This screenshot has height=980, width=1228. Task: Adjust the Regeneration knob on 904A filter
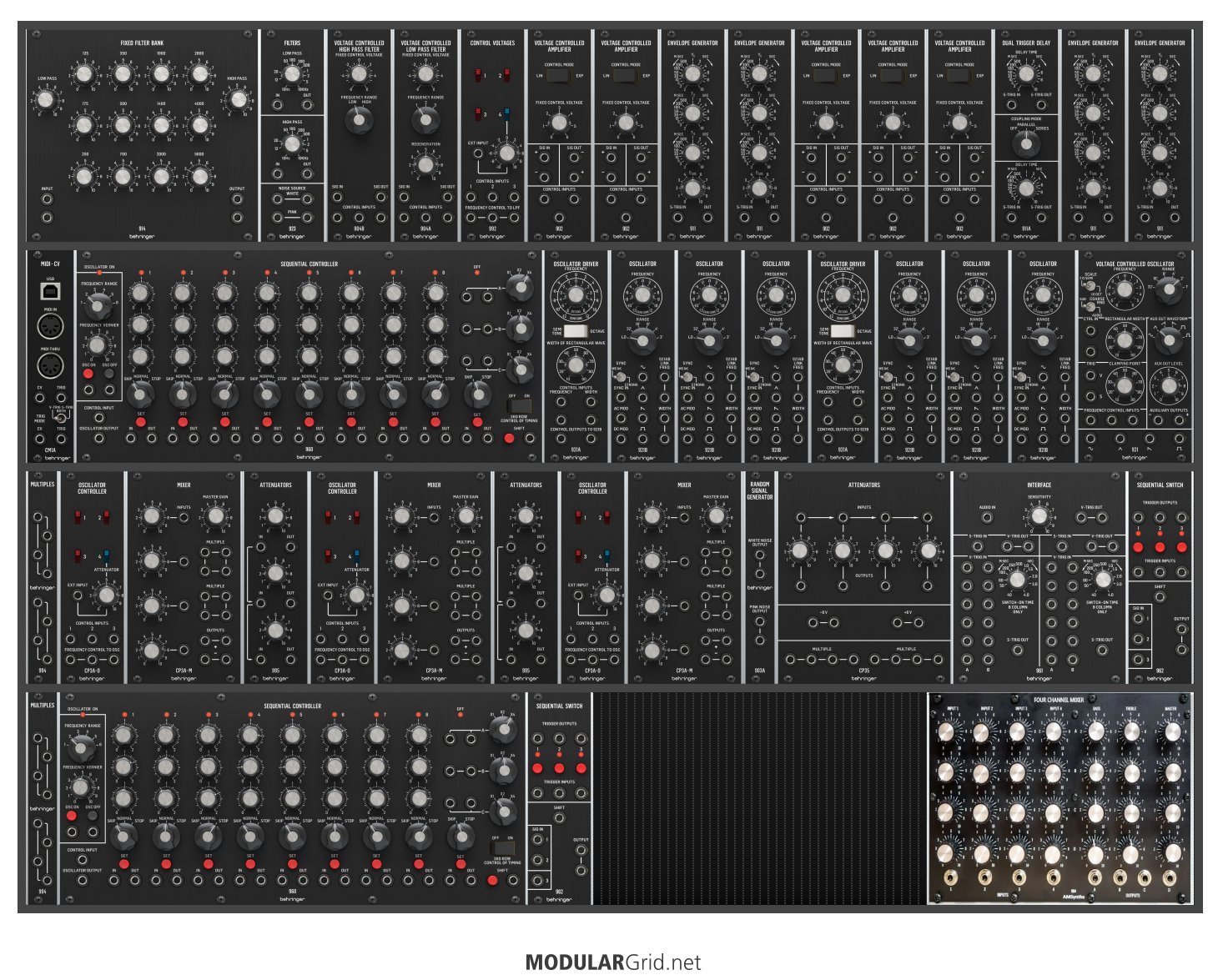point(426,165)
